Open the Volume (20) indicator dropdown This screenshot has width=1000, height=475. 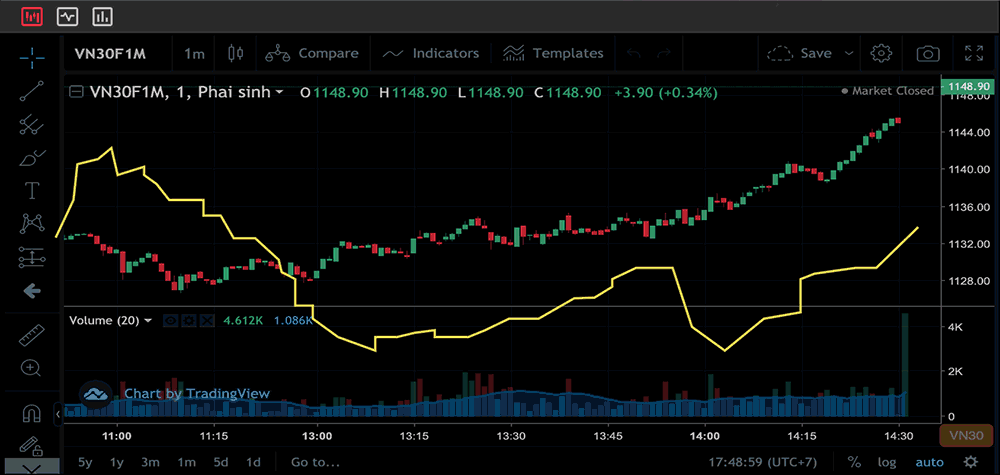pos(149,321)
